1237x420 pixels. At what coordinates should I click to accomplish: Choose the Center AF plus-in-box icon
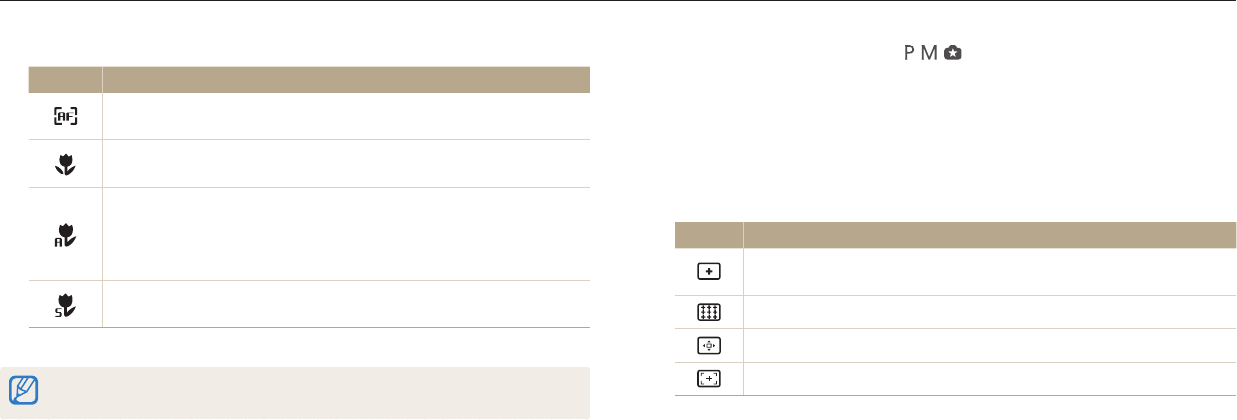click(708, 272)
